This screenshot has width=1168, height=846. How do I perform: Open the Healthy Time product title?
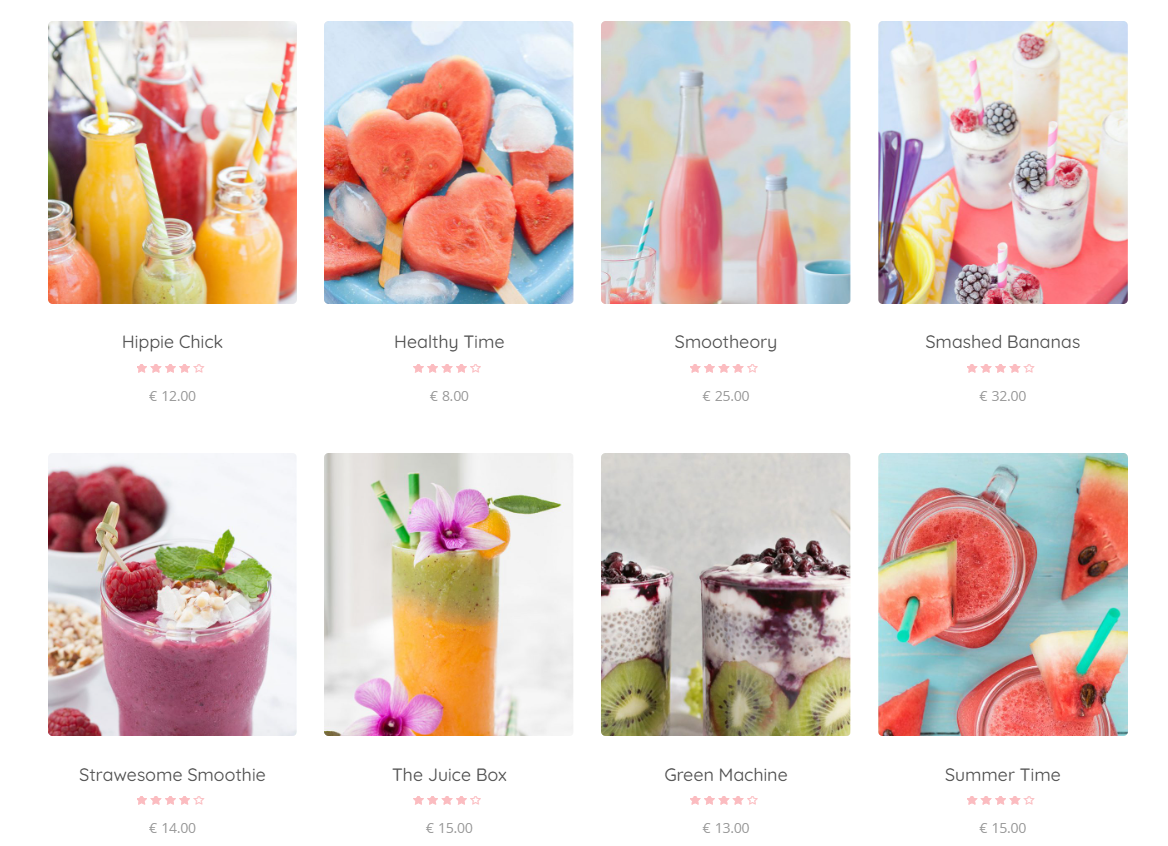pos(449,342)
